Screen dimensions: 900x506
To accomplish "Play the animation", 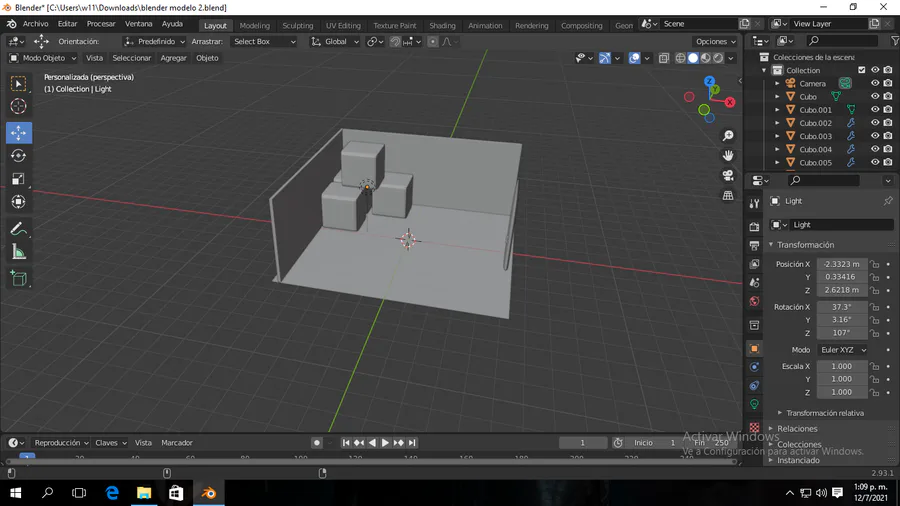I will click(385, 443).
